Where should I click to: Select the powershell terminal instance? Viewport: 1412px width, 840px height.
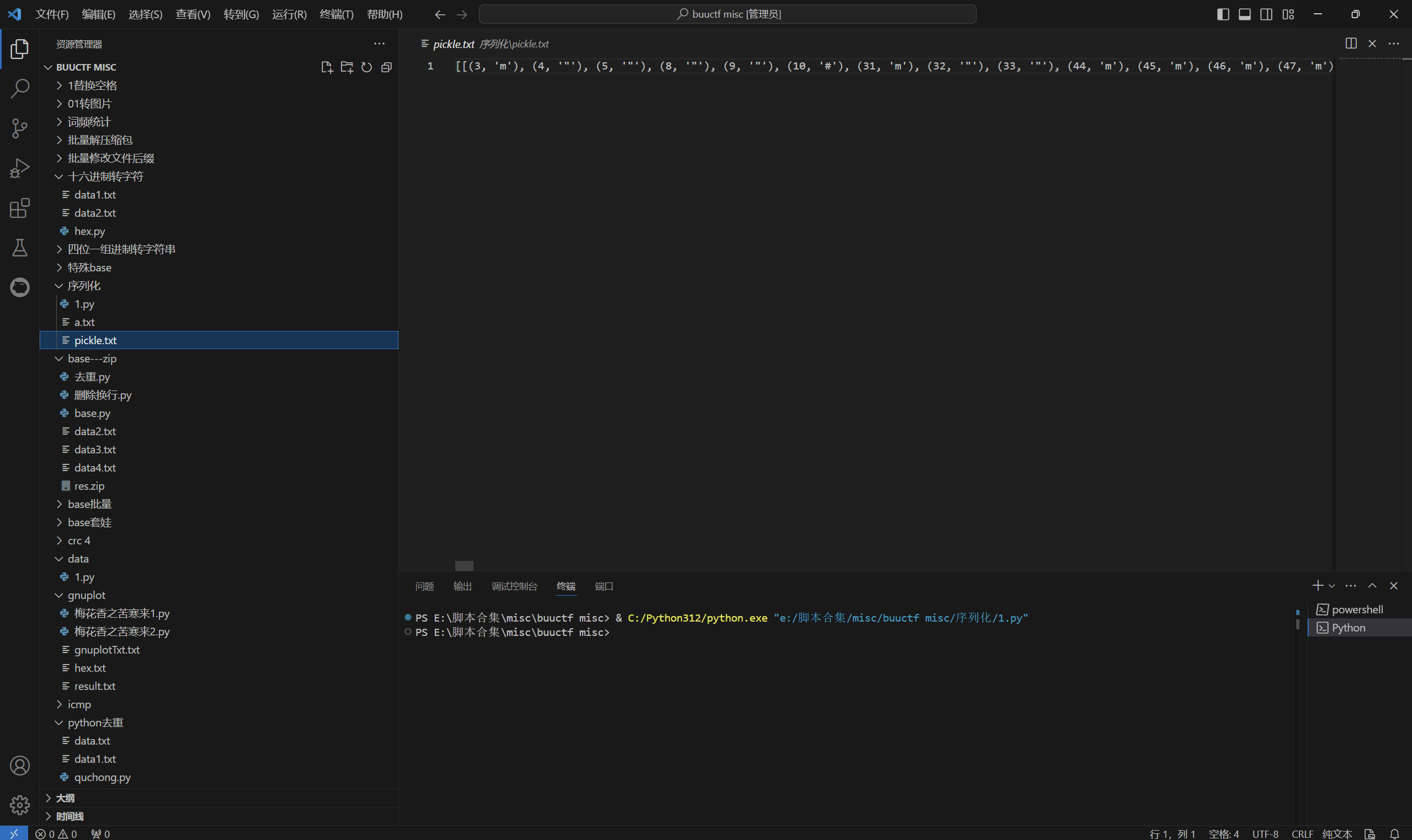pyautogui.click(x=1360, y=609)
